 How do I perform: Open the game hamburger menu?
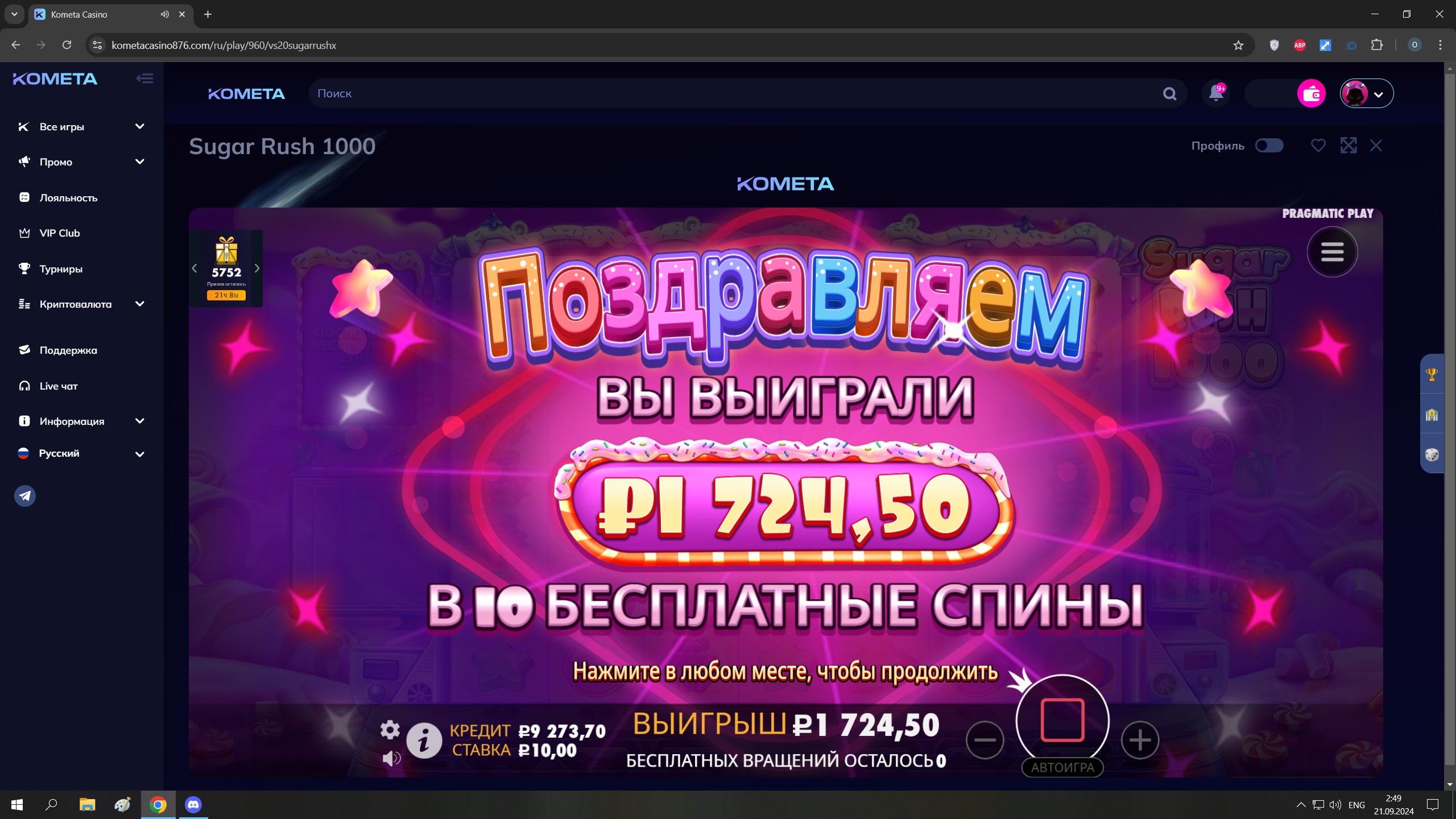(1332, 252)
